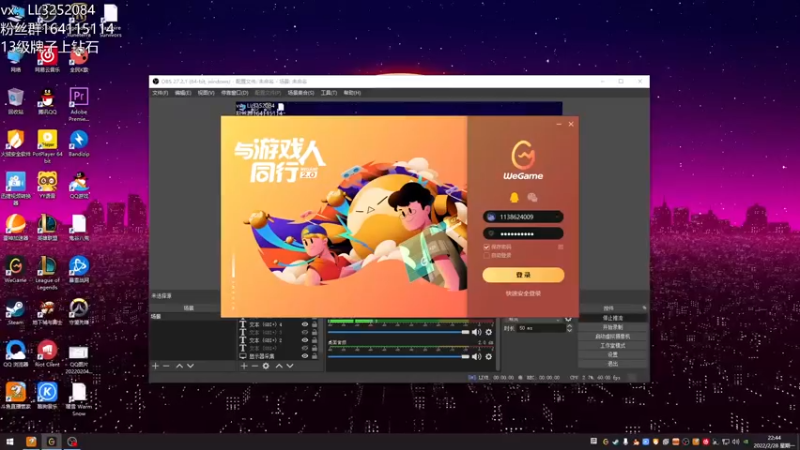Click 启动虚拟摄像机 button in OBS
Image resolution: width=800 pixels, height=450 pixels.
tap(612, 336)
